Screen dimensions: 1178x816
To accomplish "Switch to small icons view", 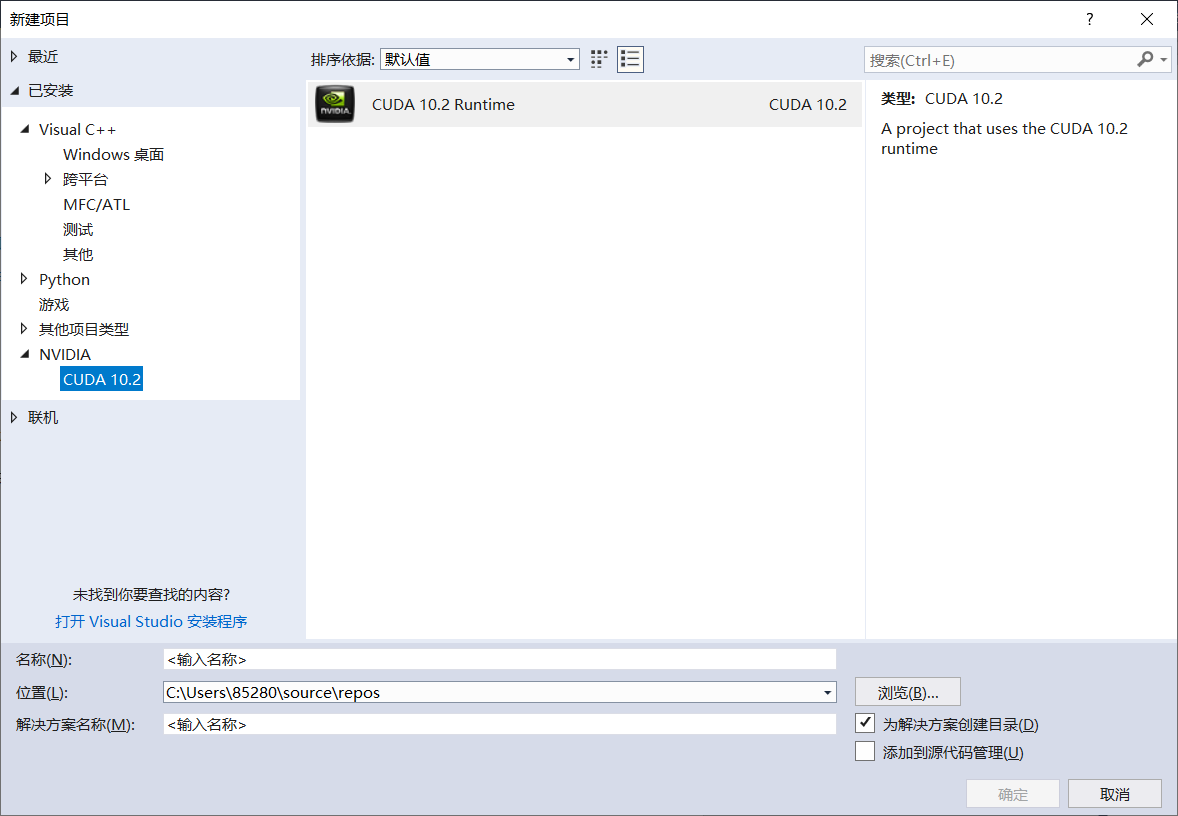I will tap(599, 59).
